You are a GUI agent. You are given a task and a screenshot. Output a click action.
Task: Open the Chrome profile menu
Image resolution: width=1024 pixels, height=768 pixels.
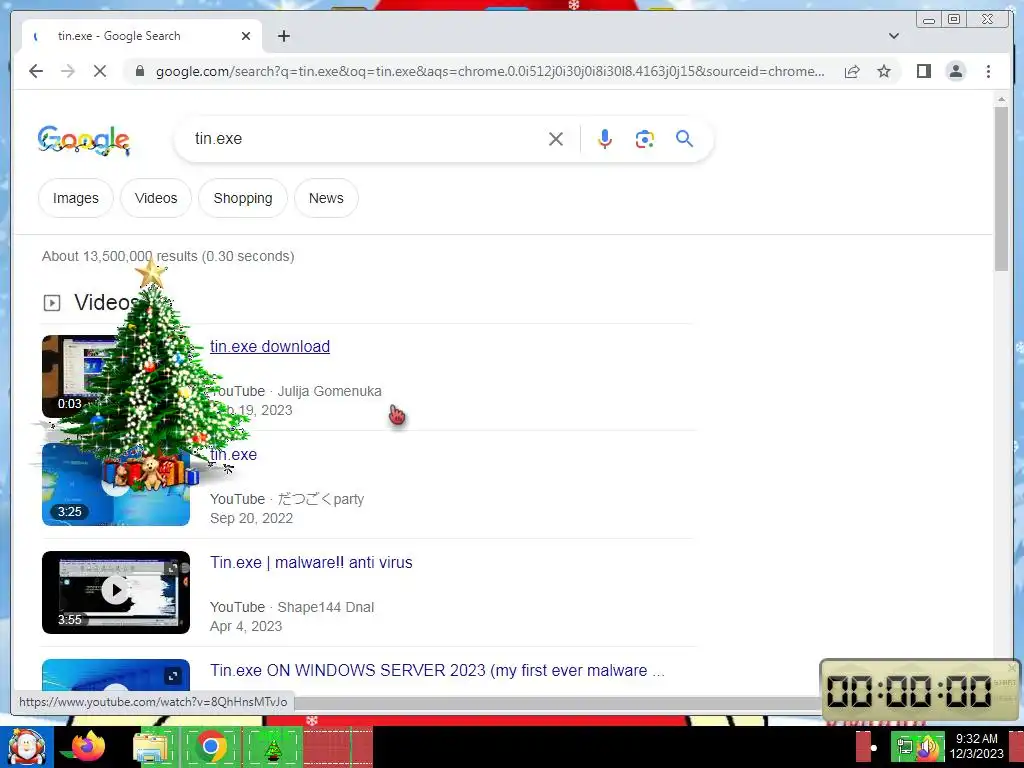click(x=955, y=71)
